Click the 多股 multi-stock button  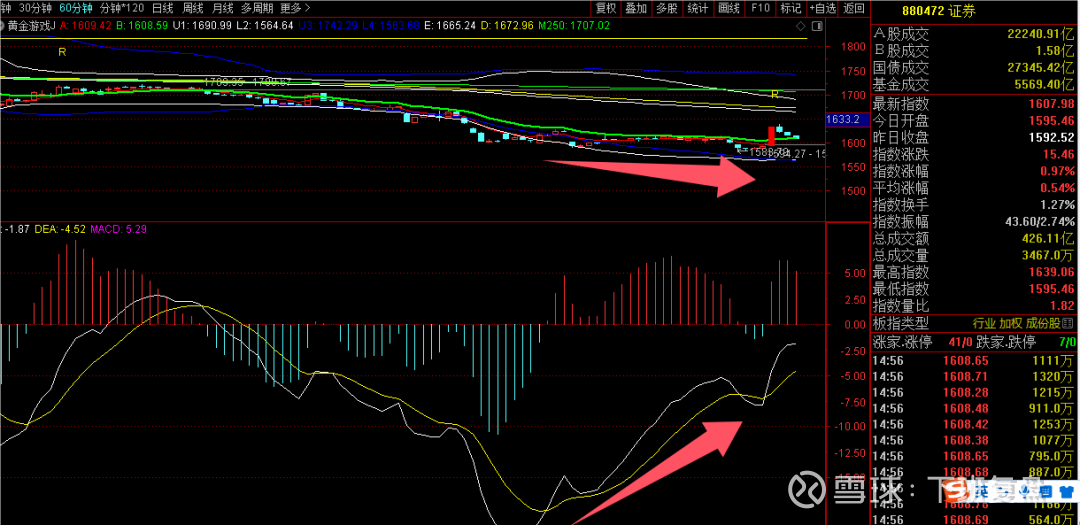pos(667,8)
